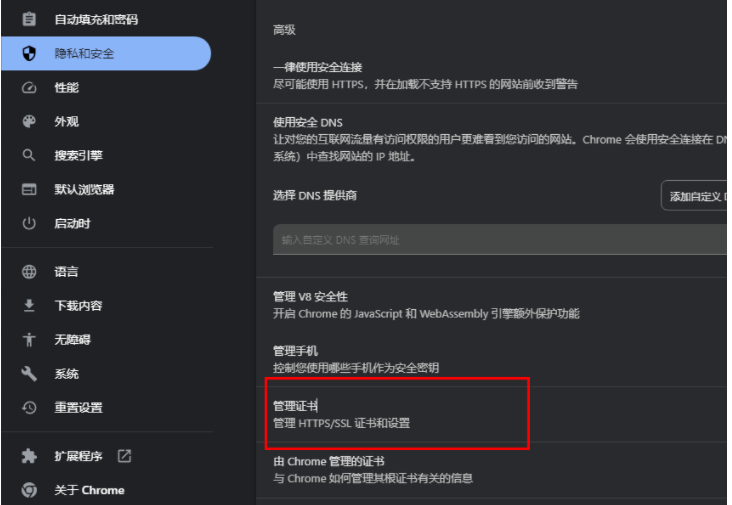Click the extensions puzzle piece icon
732x505 pixels.
pos(29,456)
